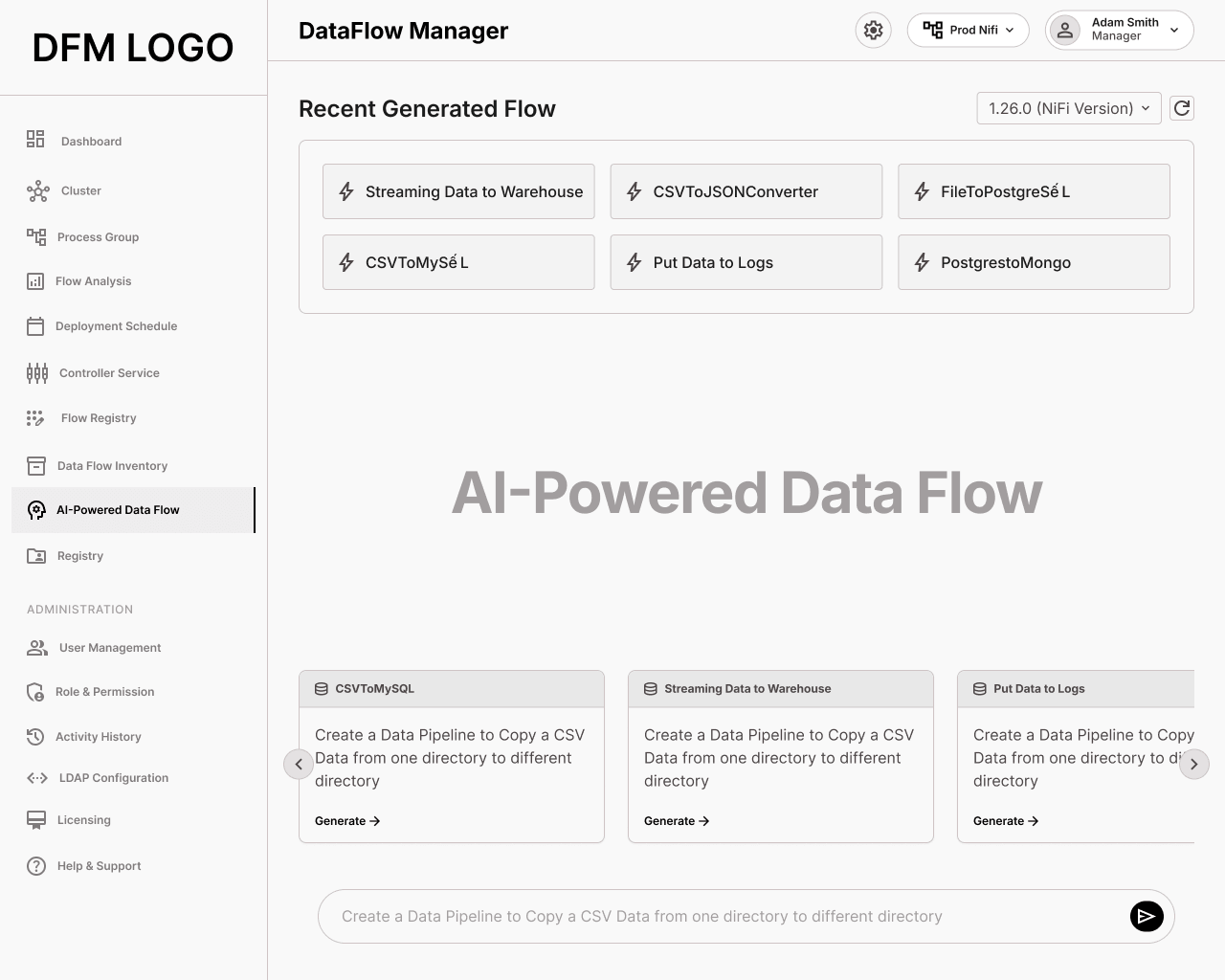Send the prompt with the arrow button

1147,916
